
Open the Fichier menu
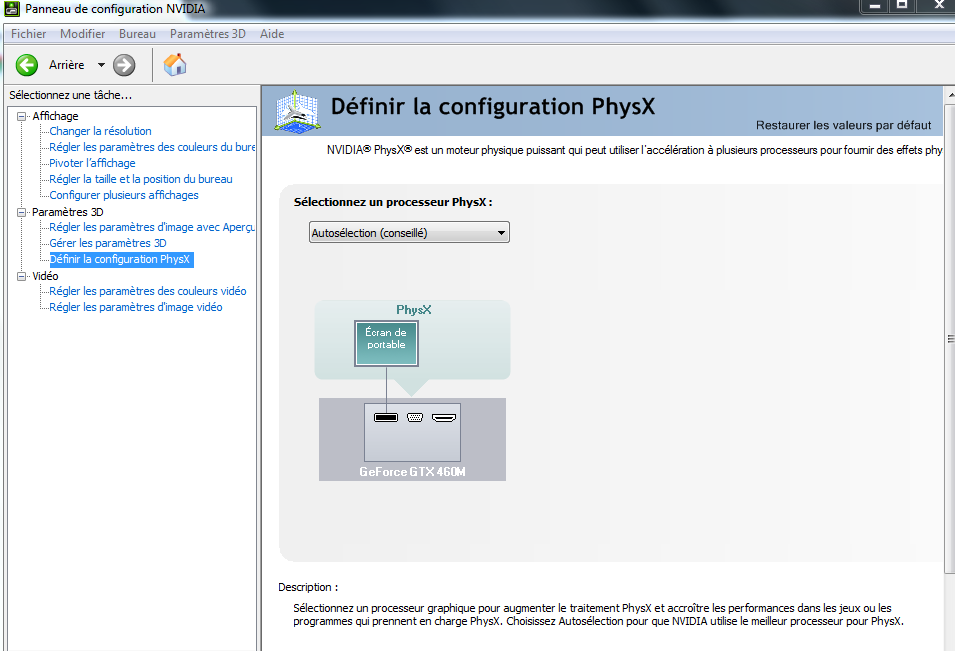[28, 34]
